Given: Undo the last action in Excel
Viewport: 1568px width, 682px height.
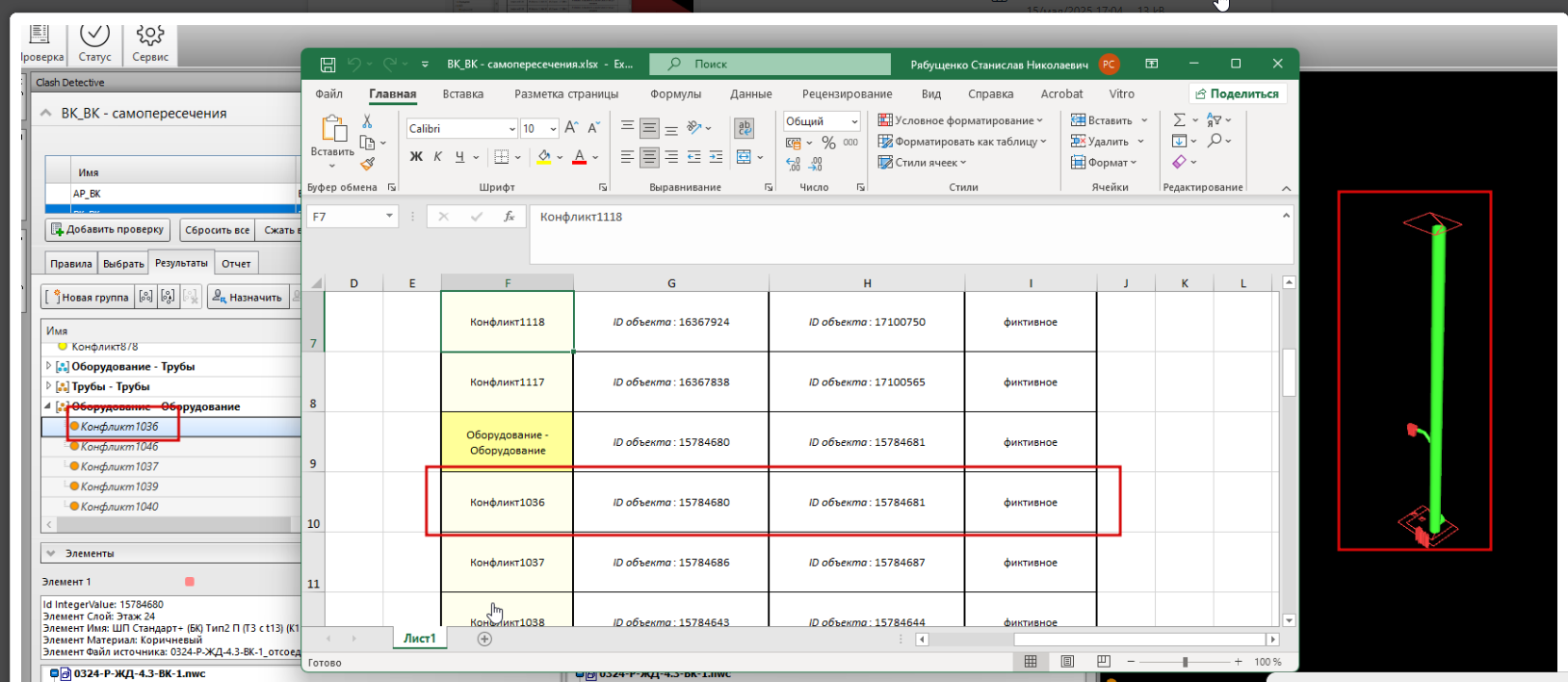Looking at the screenshot, I should pyautogui.click(x=354, y=65).
